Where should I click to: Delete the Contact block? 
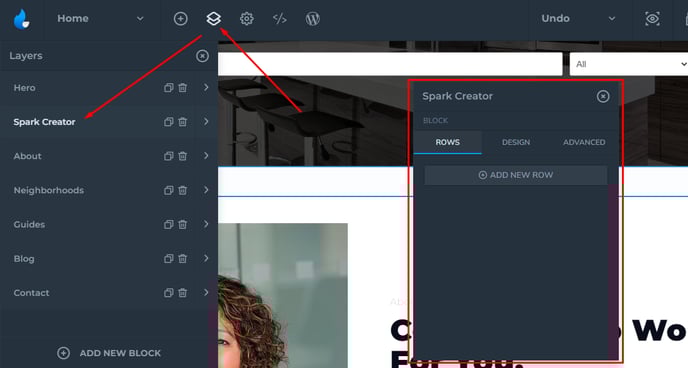(183, 293)
